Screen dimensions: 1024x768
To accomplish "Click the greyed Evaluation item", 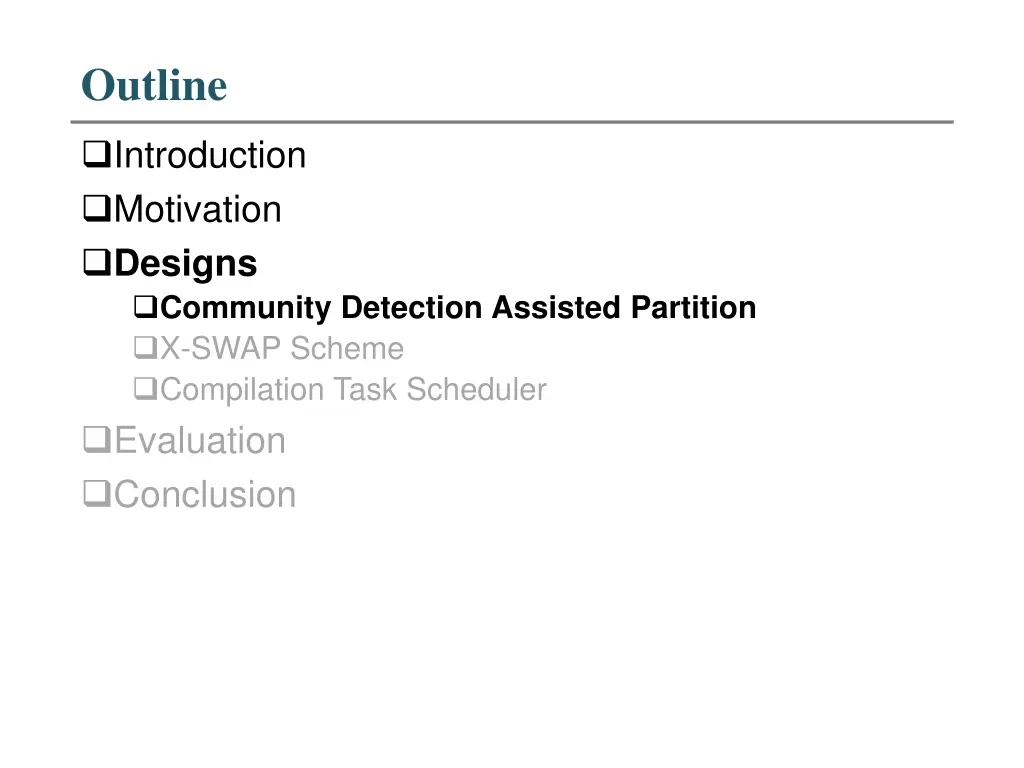I will coord(200,440).
